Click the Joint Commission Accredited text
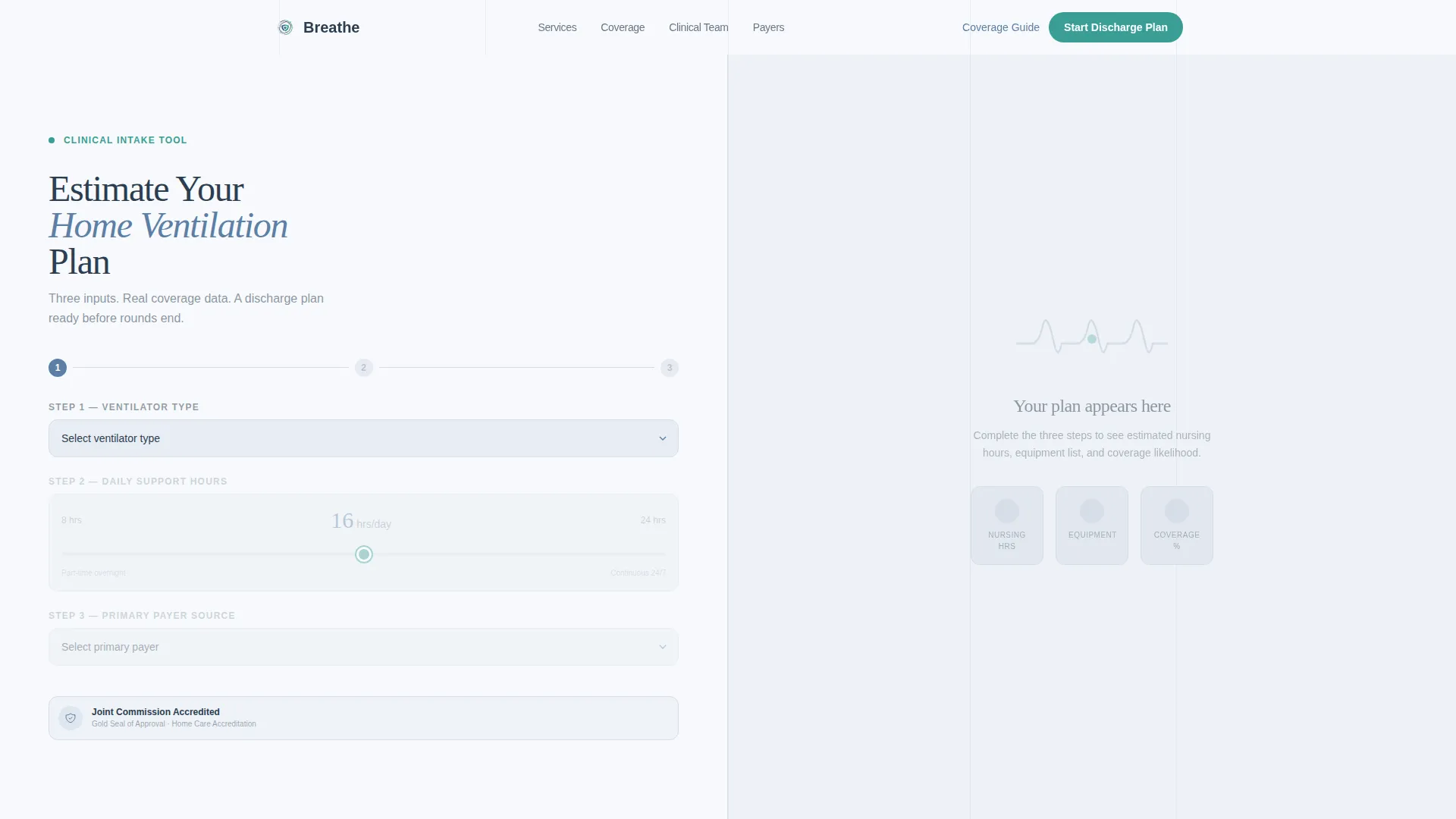Viewport: 1456px width, 819px height. pyautogui.click(x=155, y=712)
